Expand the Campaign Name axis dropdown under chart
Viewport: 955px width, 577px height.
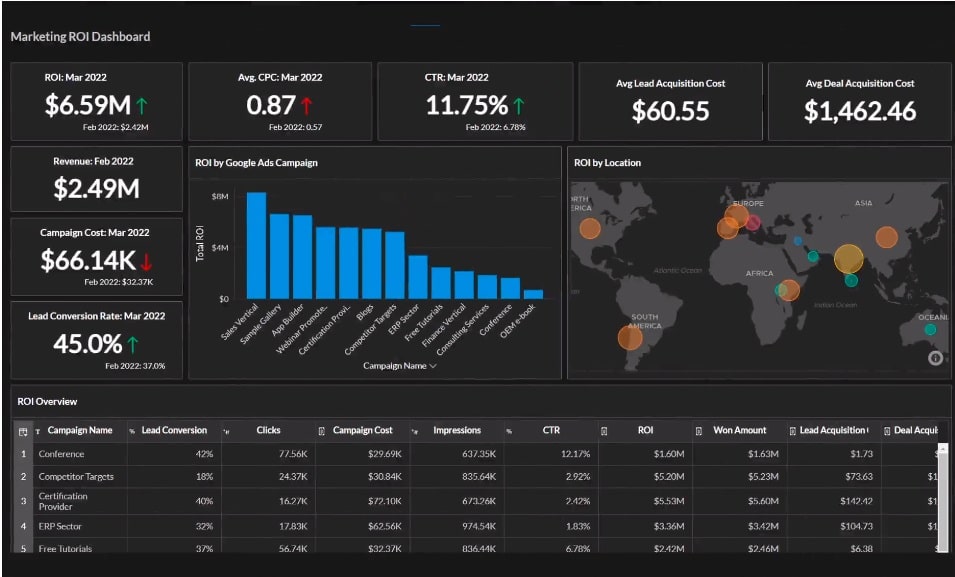point(433,366)
